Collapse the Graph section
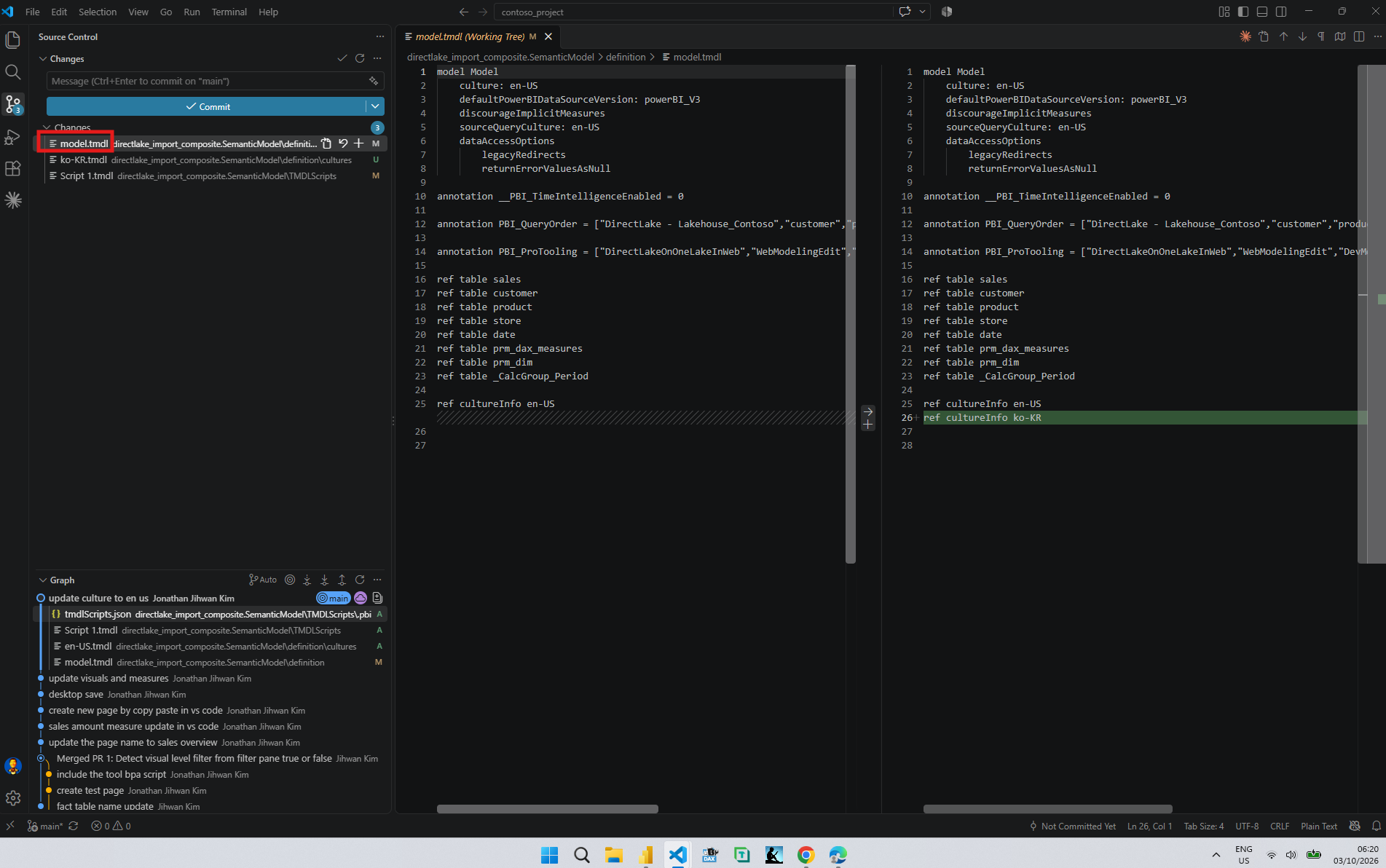 coord(43,580)
